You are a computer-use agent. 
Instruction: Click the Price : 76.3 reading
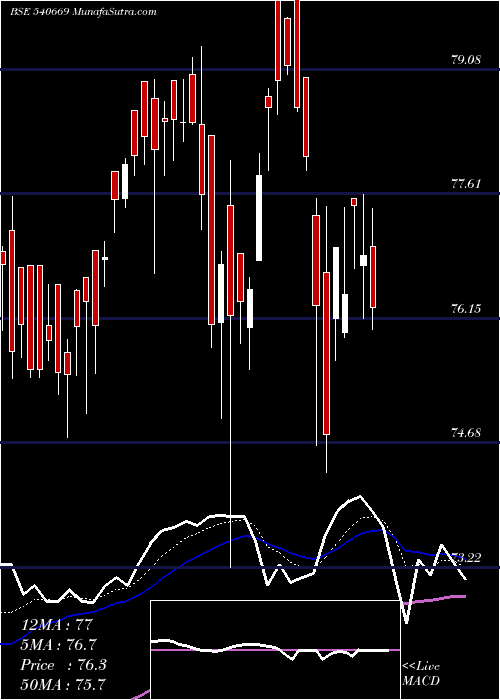click(63, 665)
